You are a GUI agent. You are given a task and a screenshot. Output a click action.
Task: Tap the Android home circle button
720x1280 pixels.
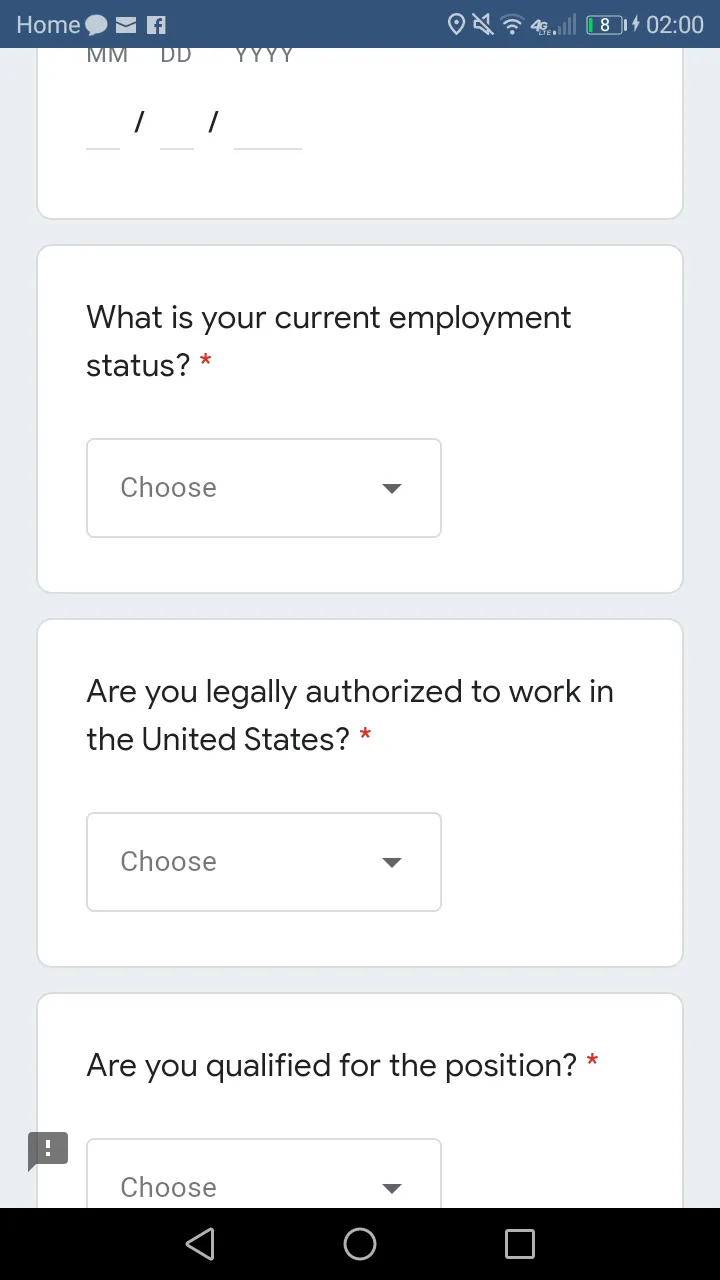tap(360, 1244)
